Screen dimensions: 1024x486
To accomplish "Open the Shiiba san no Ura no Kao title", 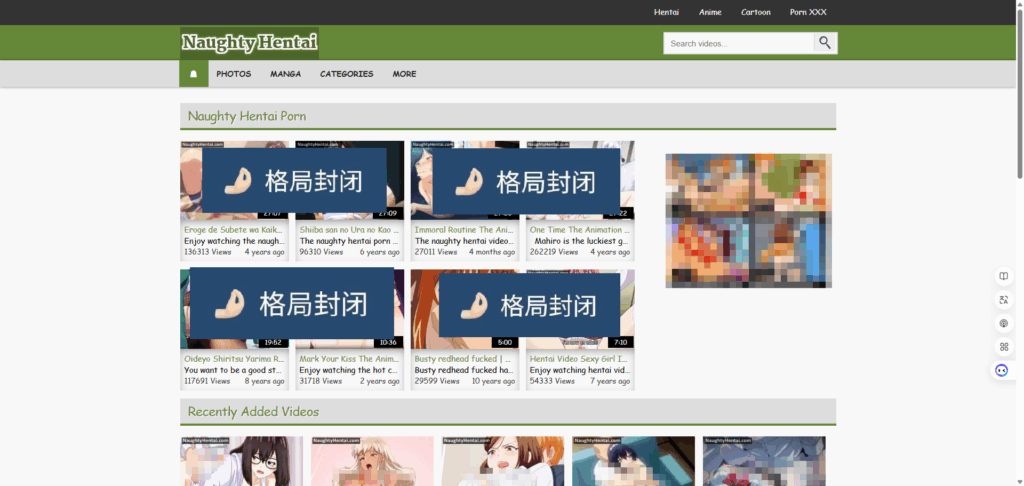I will tap(349, 230).
